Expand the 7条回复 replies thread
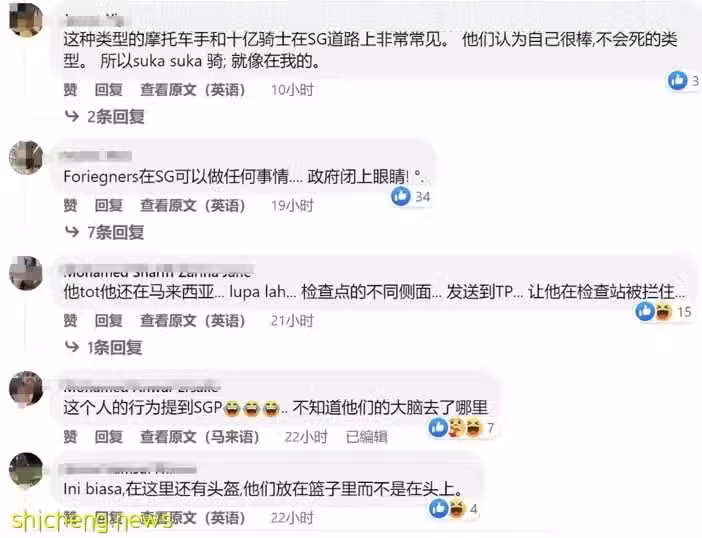This screenshot has height=538, width=702. coord(105,232)
